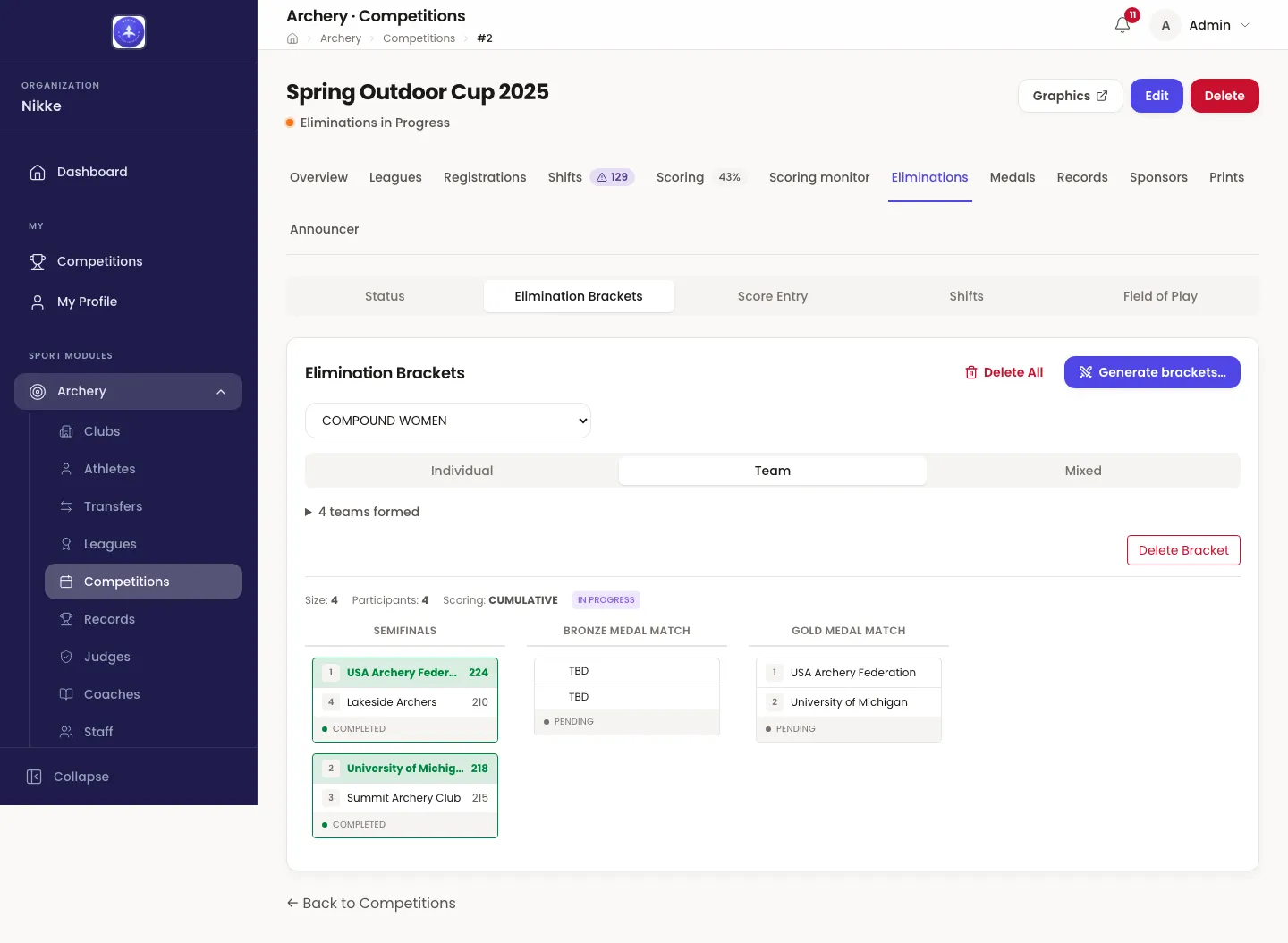This screenshot has height=943, width=1288.
Task: Click the home breadcrumb icon
Action: click(292, 38)
